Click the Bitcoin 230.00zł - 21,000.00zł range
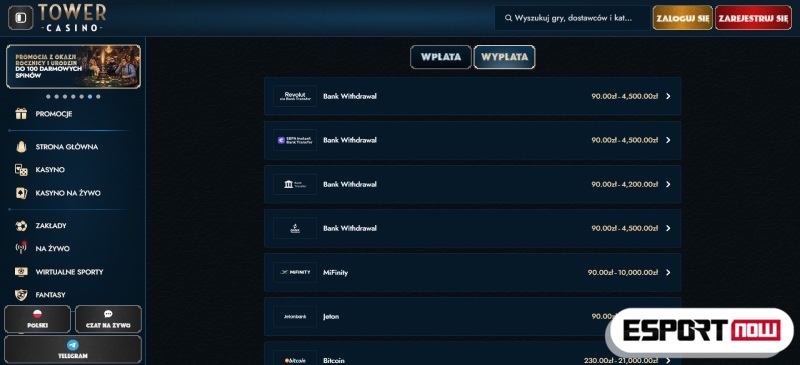The height and width of the screenshot is (365, 800). (x=620, y=360)
